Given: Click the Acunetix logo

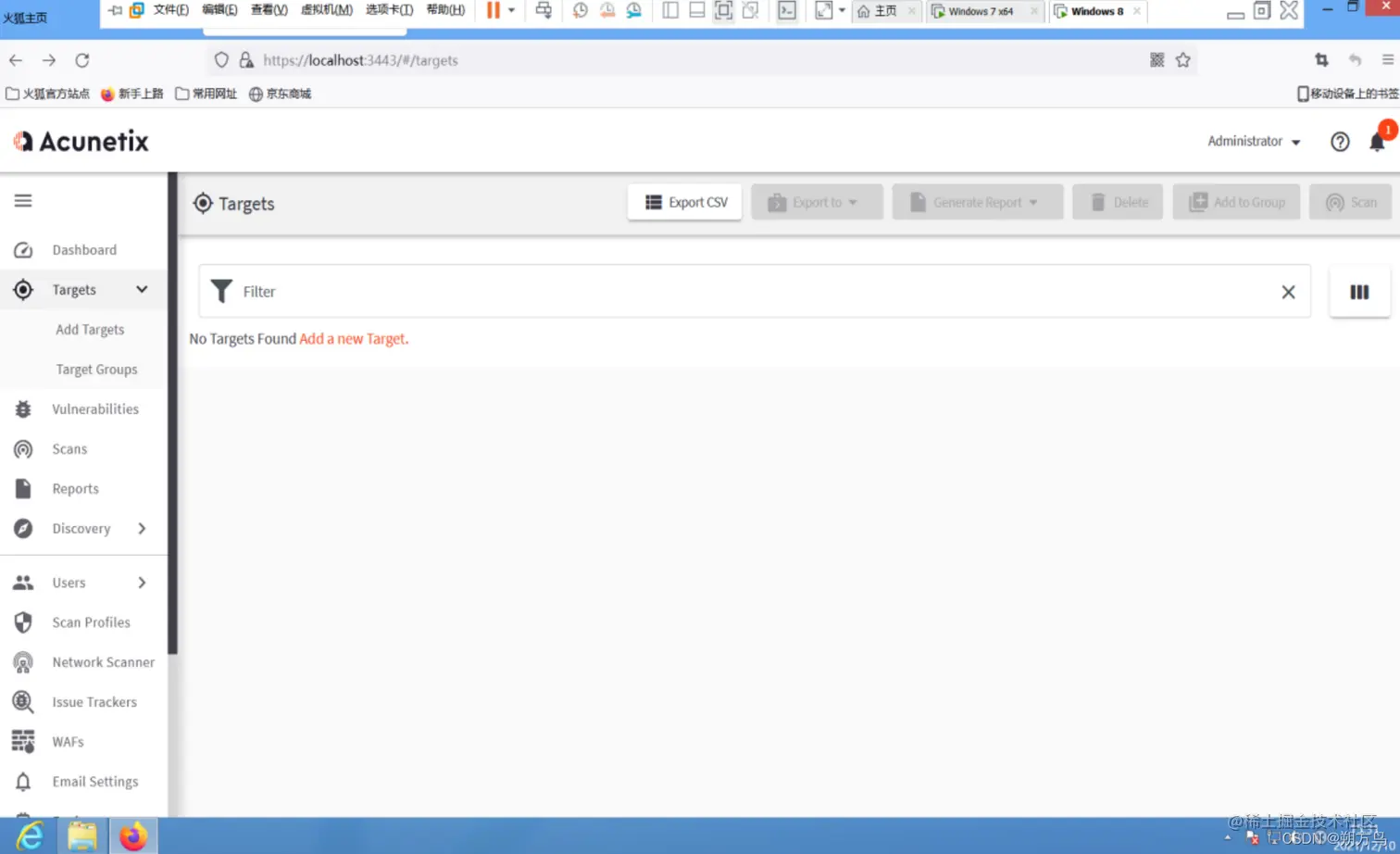Looking at the screenshot, I should coord(81,142).
